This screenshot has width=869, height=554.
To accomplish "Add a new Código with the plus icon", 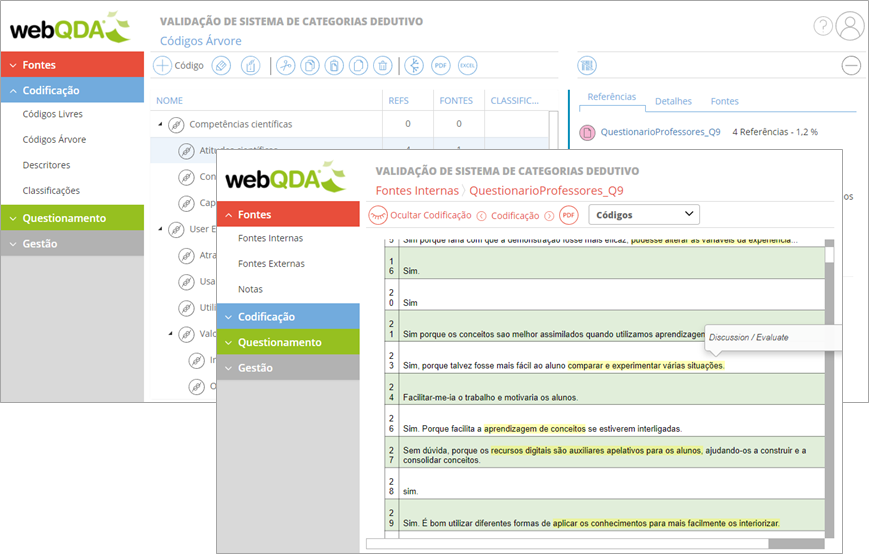I will (162, 65).
